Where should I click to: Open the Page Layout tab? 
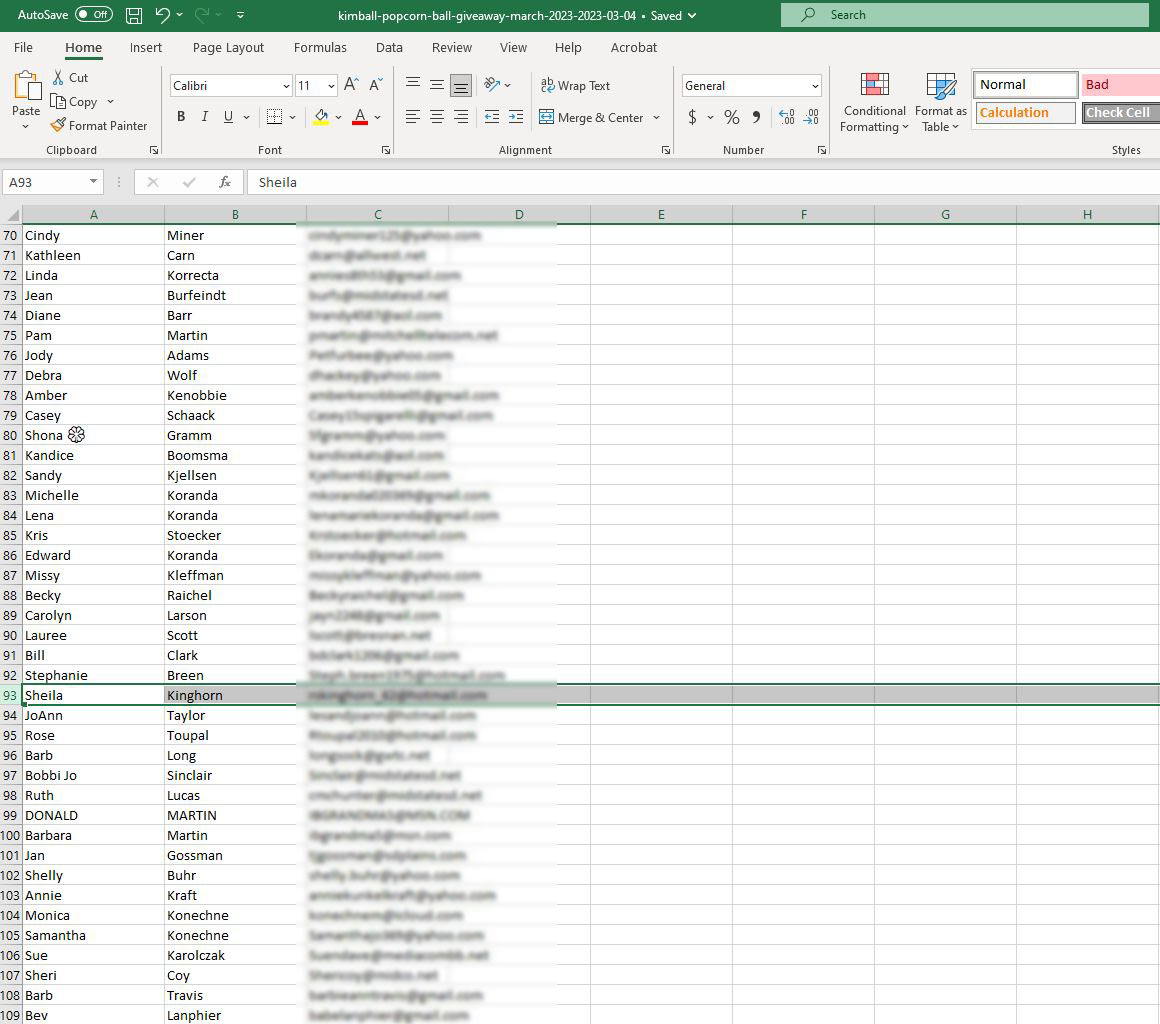[x=228, y=47]
